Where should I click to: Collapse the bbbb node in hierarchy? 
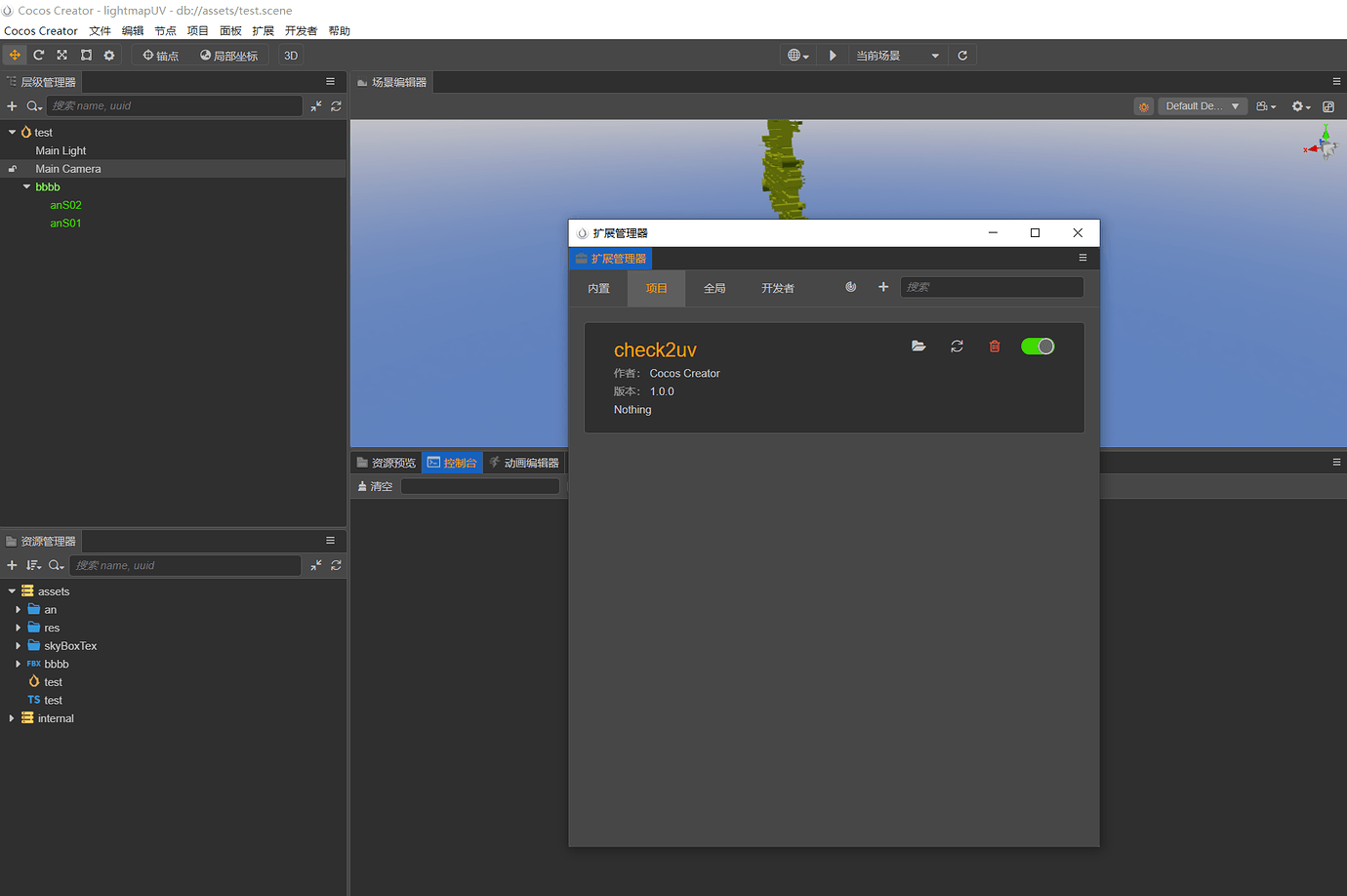(x=26, y=187)
